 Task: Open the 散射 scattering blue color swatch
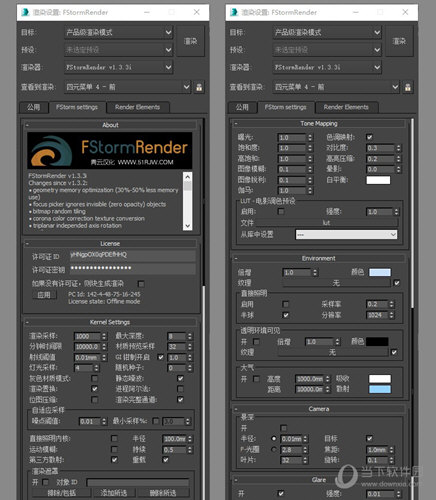point(380,389)
